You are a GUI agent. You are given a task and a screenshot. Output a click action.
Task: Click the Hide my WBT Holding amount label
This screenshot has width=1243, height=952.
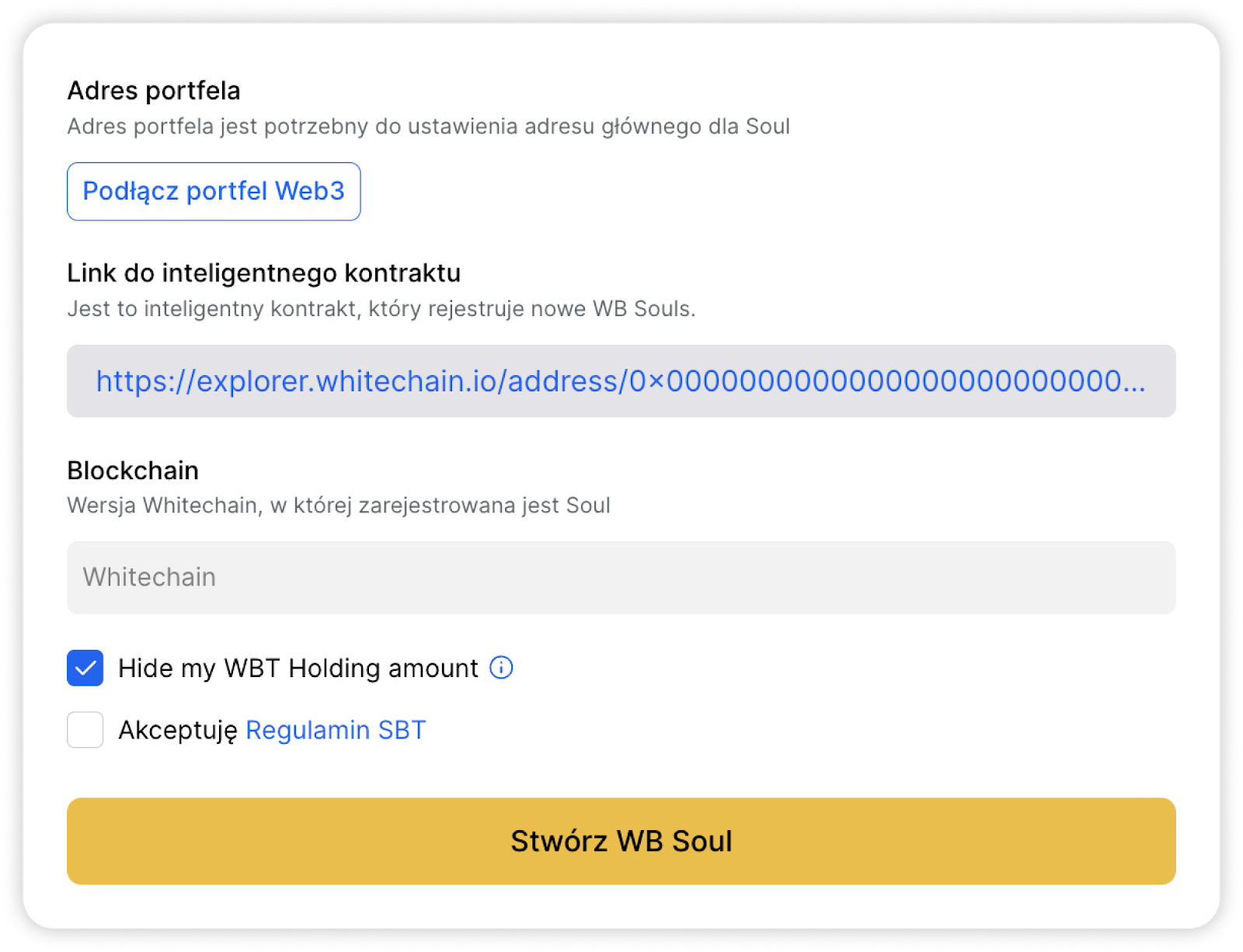[298, 669]
